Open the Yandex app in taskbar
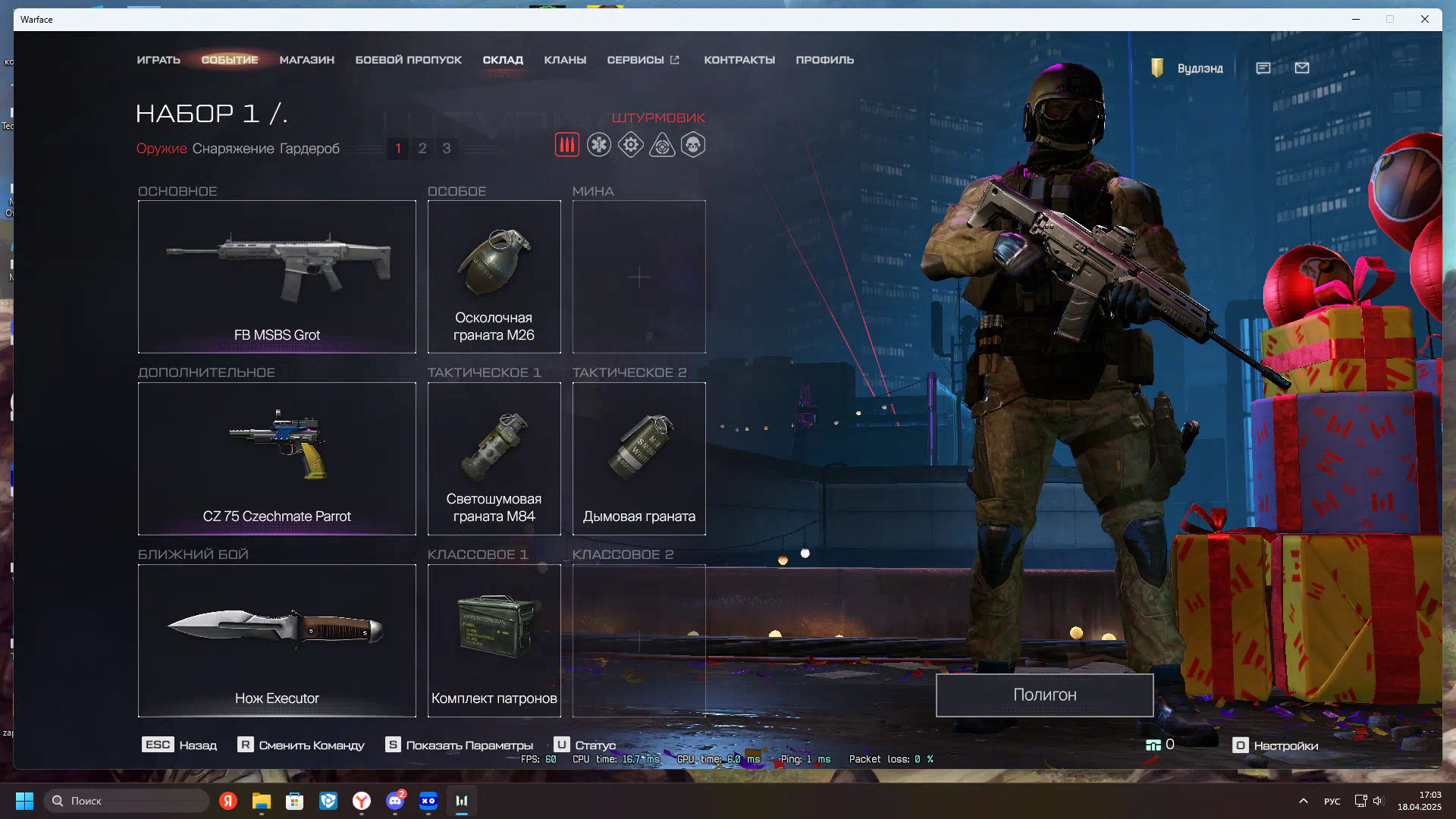Viewport: 1456px width, 819px height. click(228, 801)
